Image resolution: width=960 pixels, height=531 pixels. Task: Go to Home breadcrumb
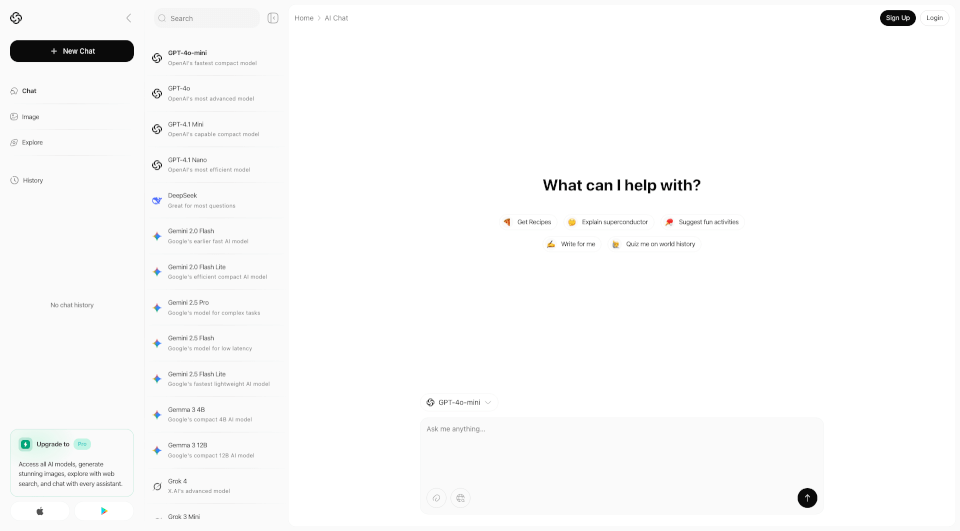pyautogui.click(x=304, y=18)
